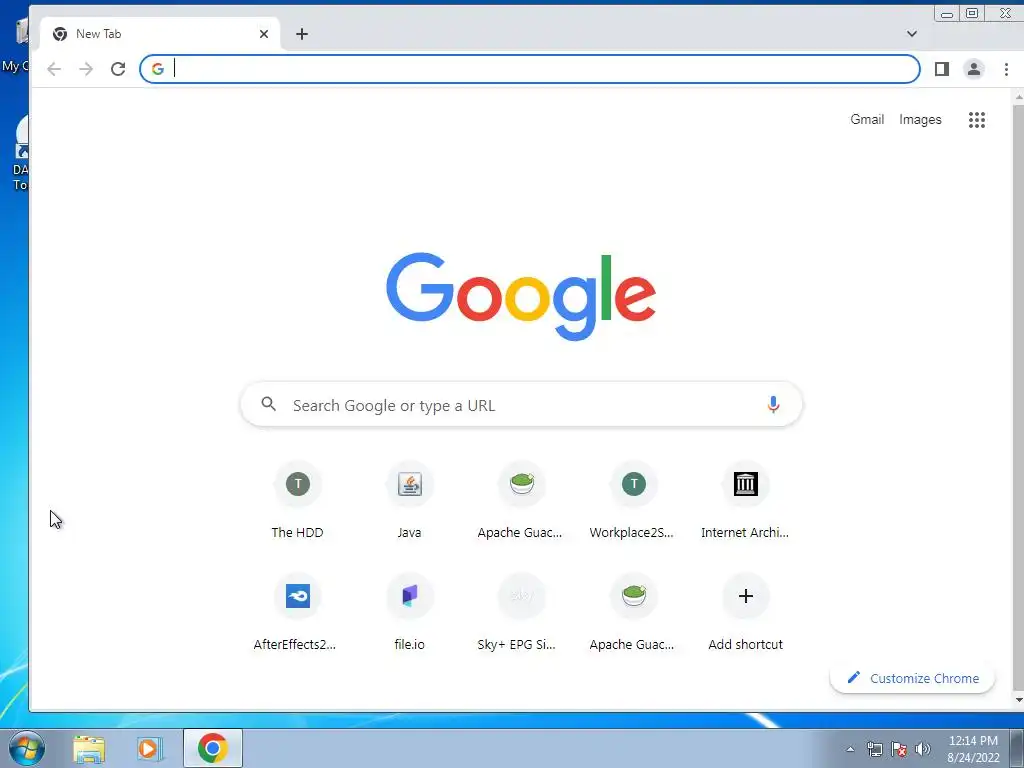Open the file.io shortcut
This screenshot has width=1024, height=768.
point(409,613)
